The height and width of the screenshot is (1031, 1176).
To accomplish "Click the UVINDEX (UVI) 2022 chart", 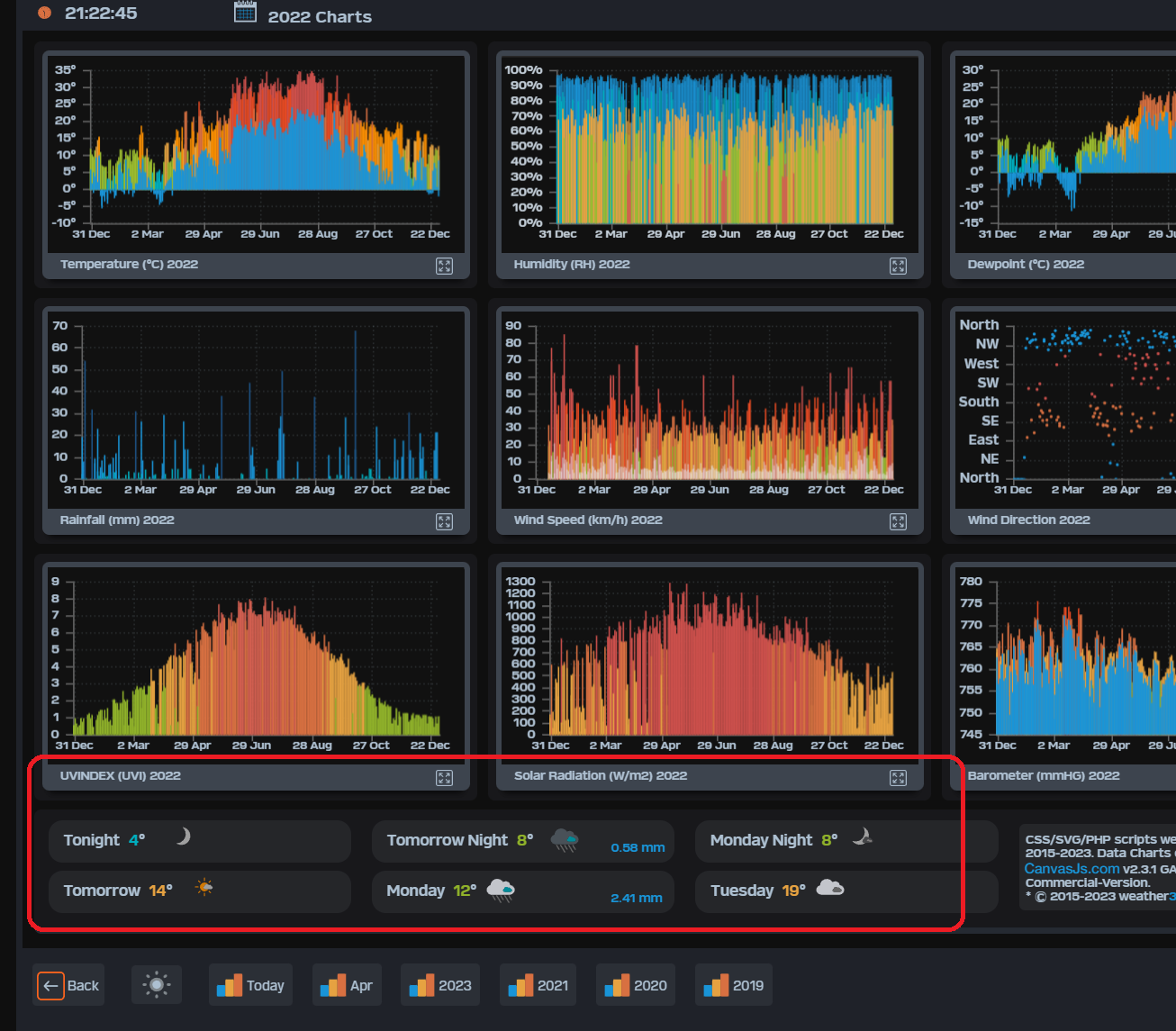I will tap(256, 665).
